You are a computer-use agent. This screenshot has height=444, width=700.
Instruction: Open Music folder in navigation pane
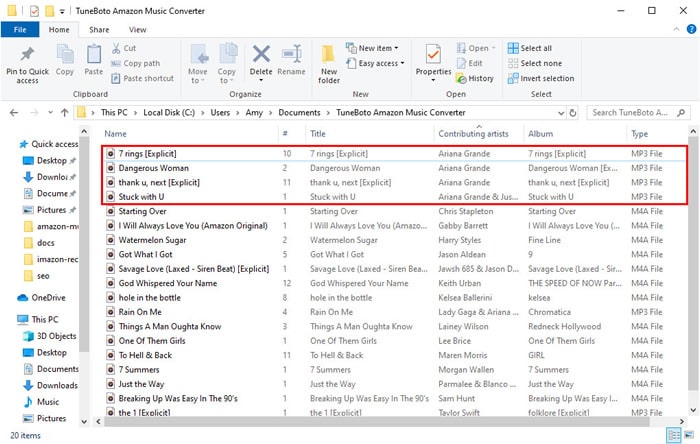[42, 402]
